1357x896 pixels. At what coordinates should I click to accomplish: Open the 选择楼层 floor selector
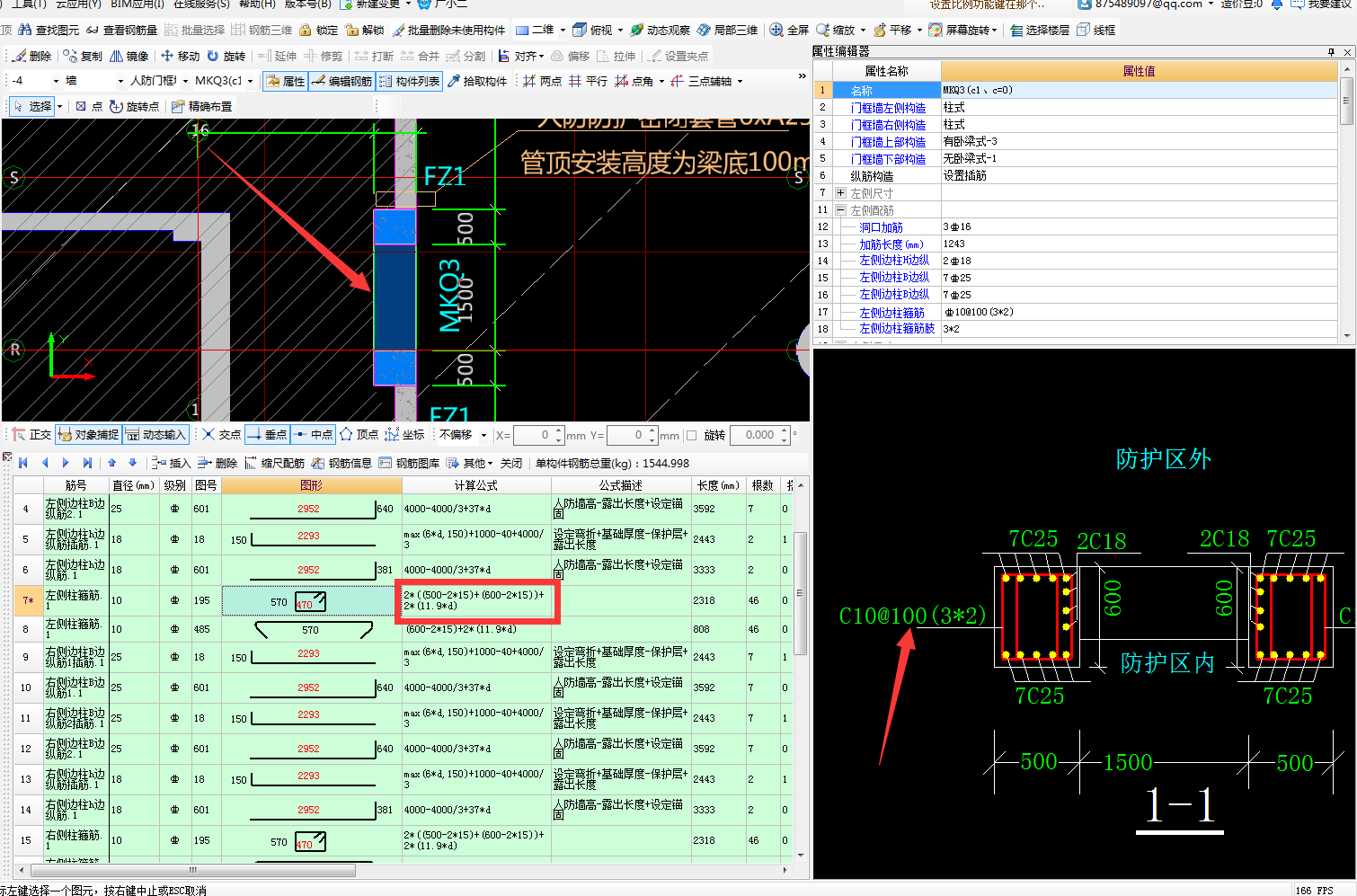pyautogui.click(x=1040, y=30)
